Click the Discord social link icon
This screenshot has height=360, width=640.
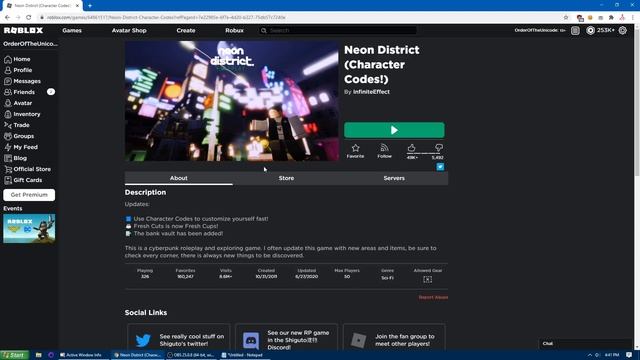[x=251, y=340]
